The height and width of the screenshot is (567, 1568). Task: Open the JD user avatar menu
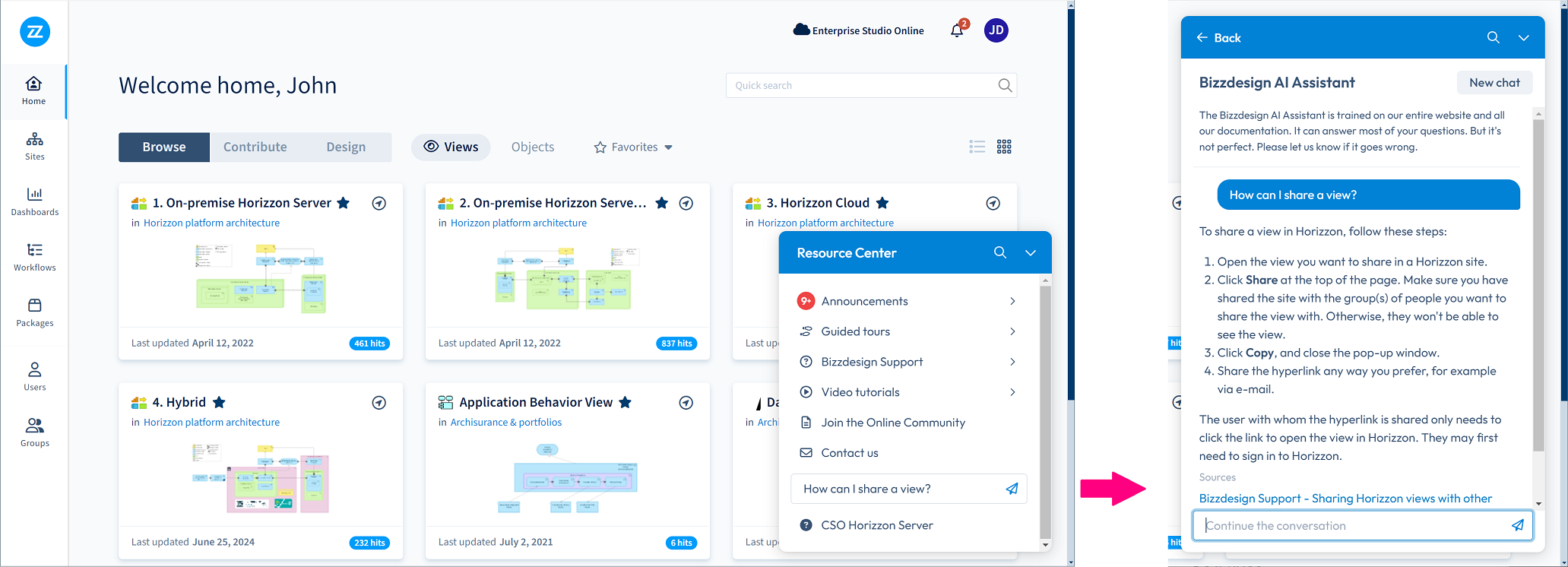pos(996,30)
